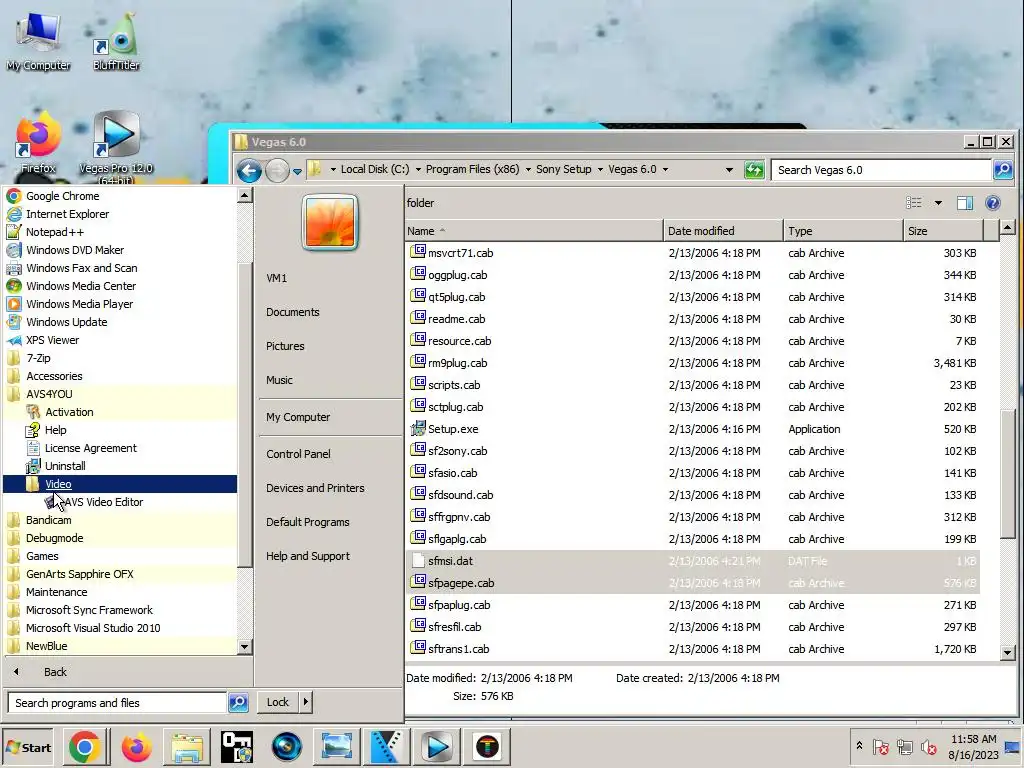Click the network tray icon
Screen dimensions: 1024x768
[904, 747]
